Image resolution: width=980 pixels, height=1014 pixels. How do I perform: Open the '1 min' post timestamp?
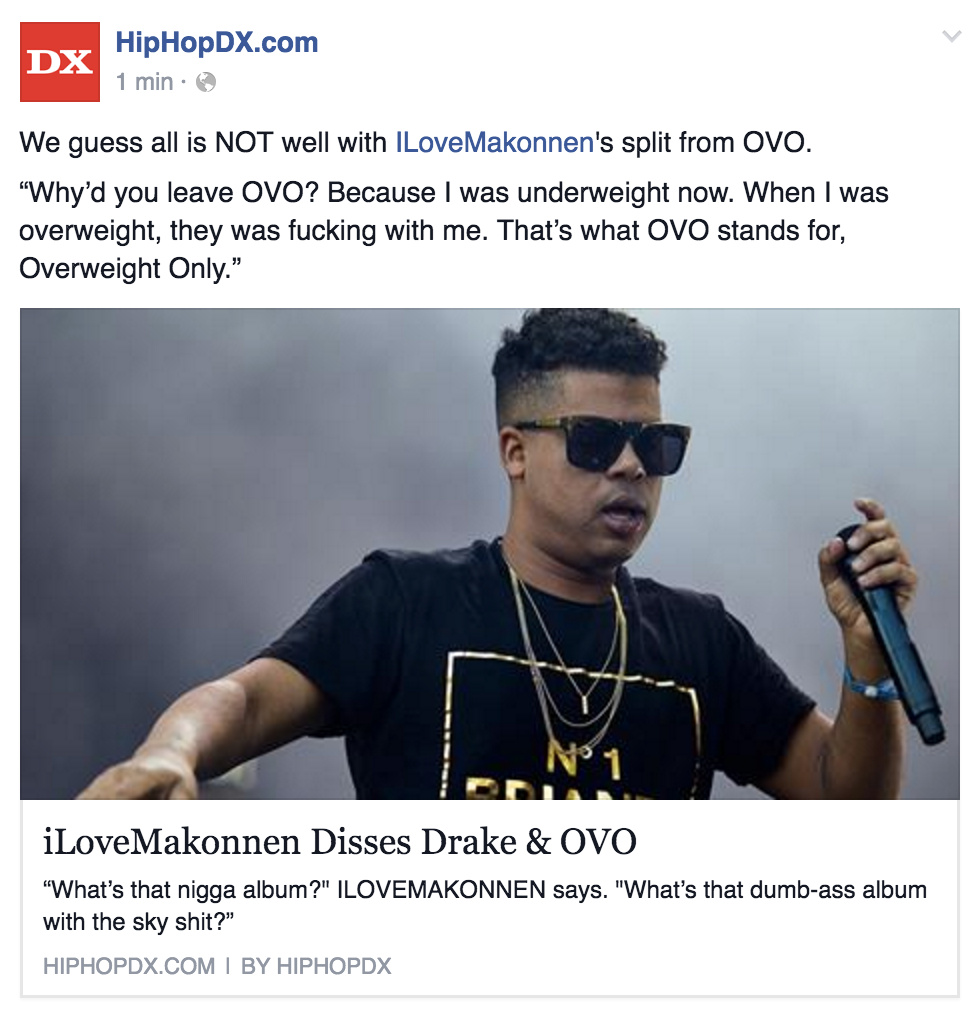coord(144,82)
